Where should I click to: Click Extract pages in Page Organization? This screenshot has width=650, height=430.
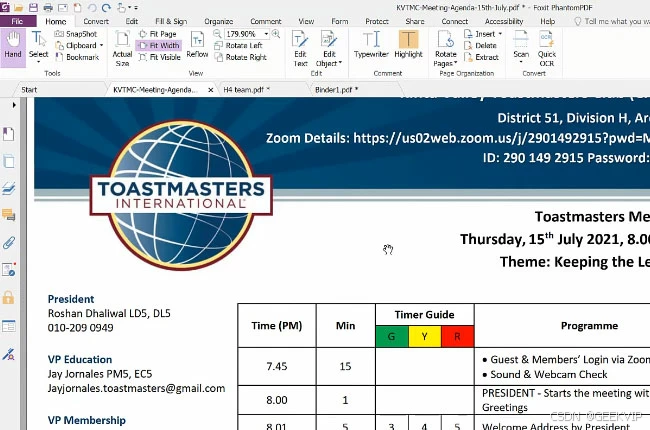(x=481, y=57)
